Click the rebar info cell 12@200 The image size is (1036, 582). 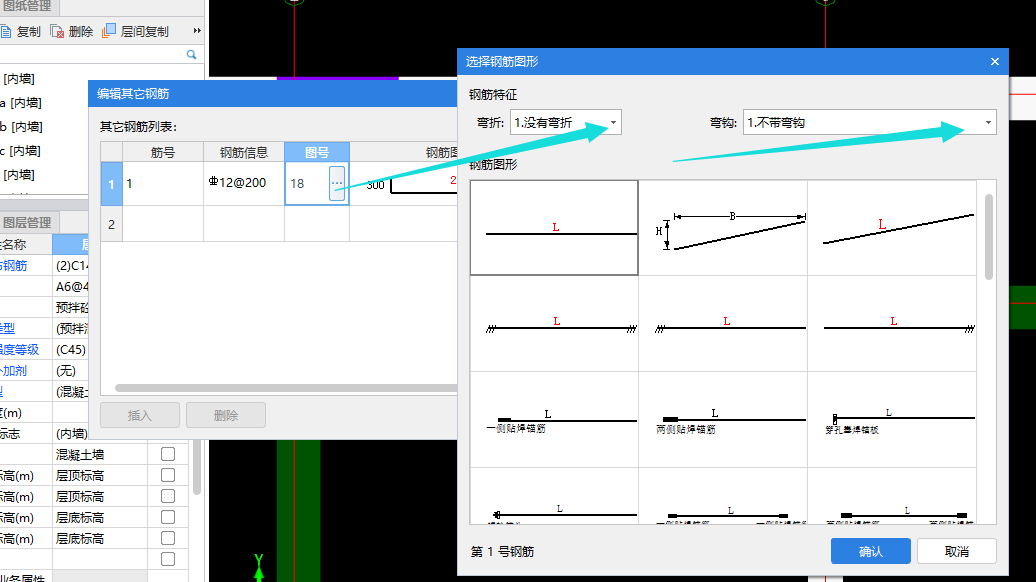[x=244, y=183]
